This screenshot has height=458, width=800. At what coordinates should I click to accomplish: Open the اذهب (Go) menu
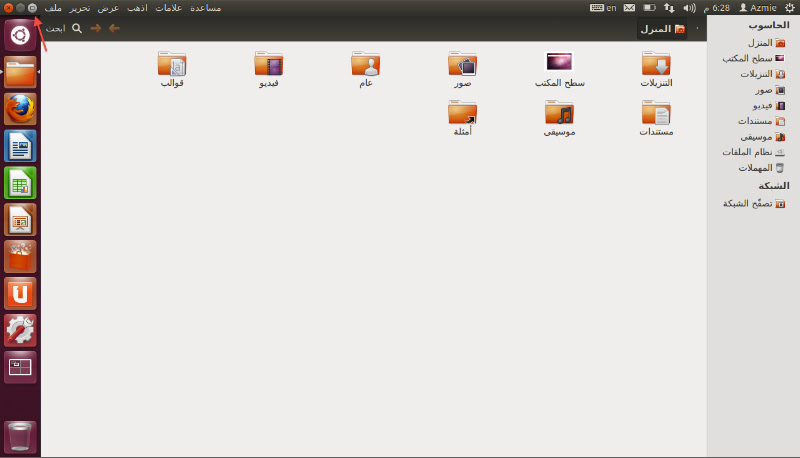137,8
